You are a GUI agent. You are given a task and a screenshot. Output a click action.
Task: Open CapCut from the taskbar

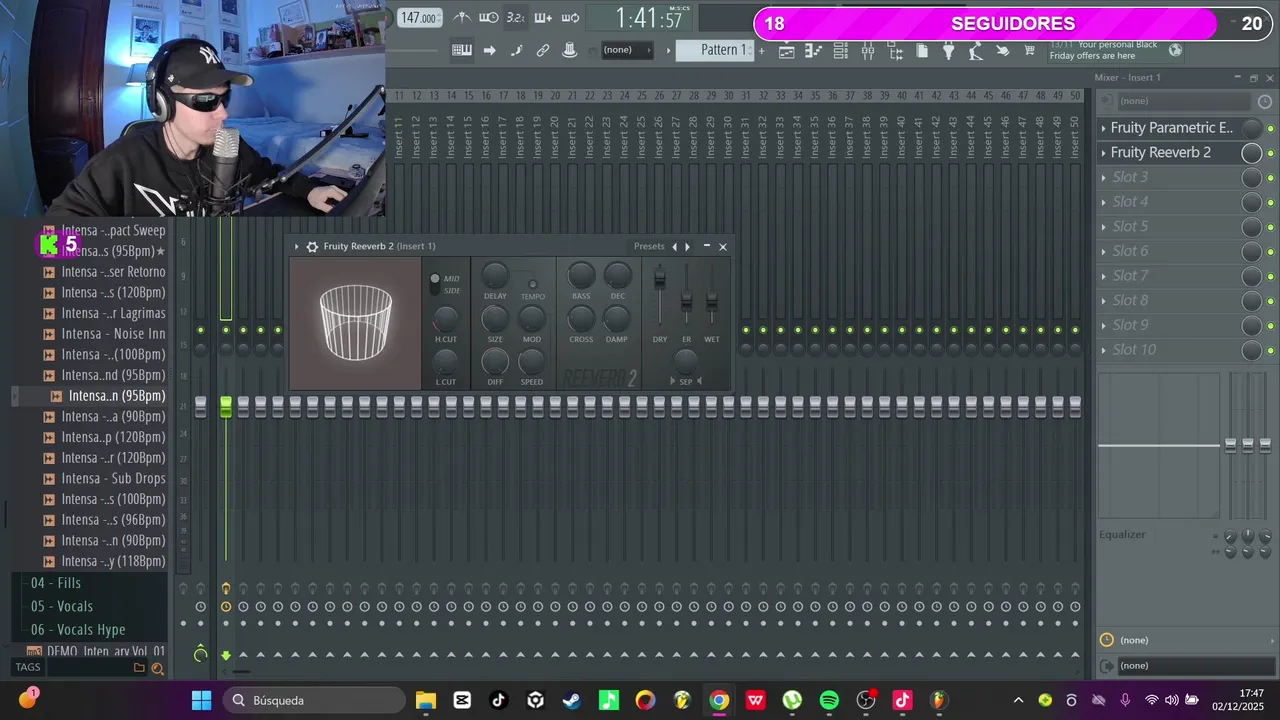pos(462,700)
